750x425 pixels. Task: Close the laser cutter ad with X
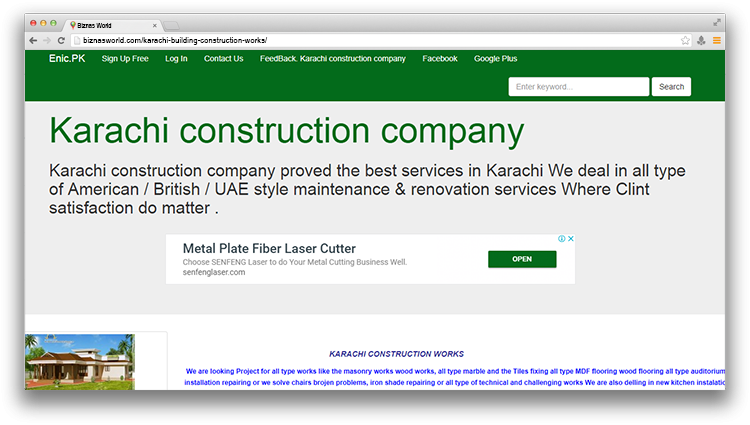tap(571, 239)
